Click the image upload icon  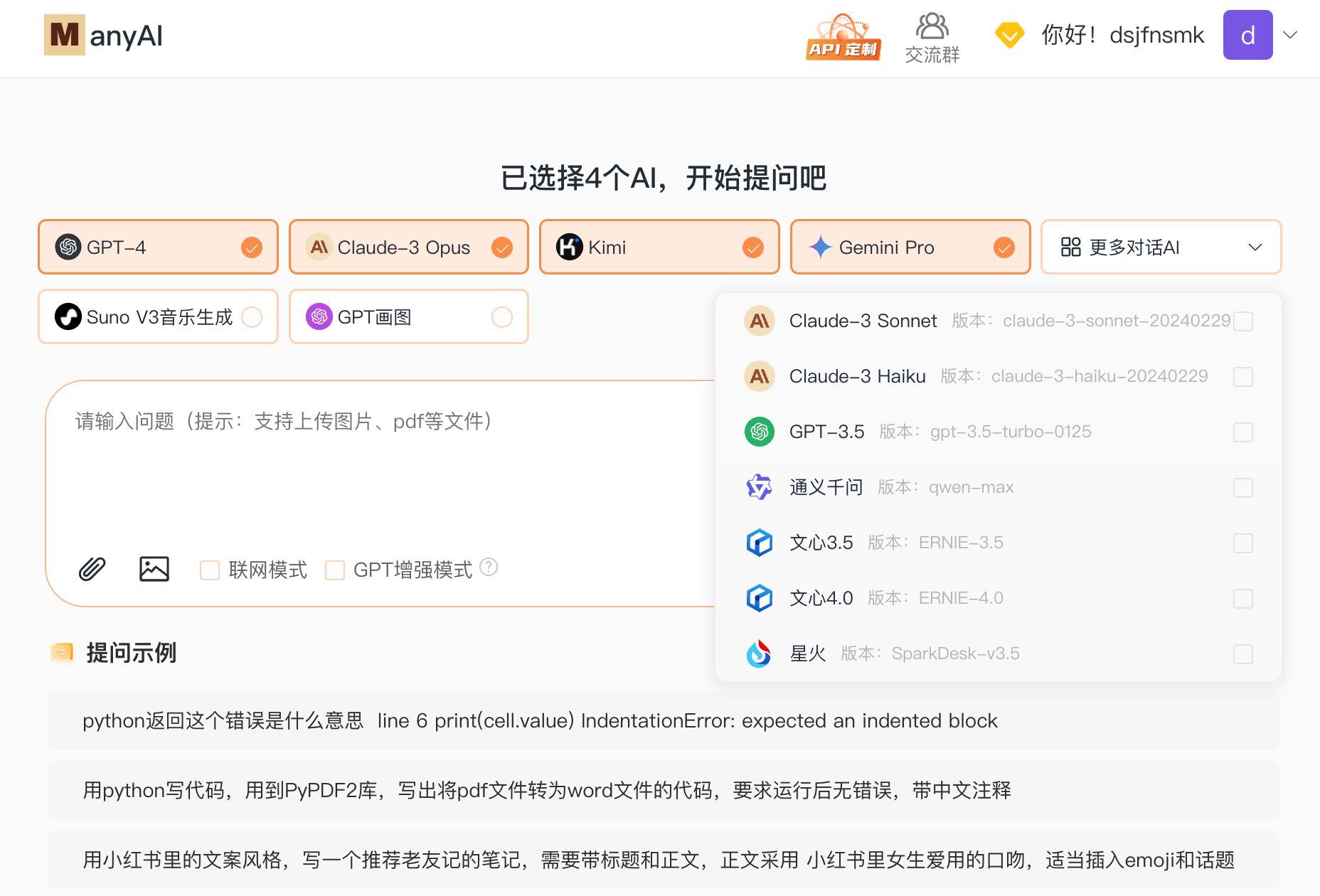pyautogui.click(x=154, y=569)
